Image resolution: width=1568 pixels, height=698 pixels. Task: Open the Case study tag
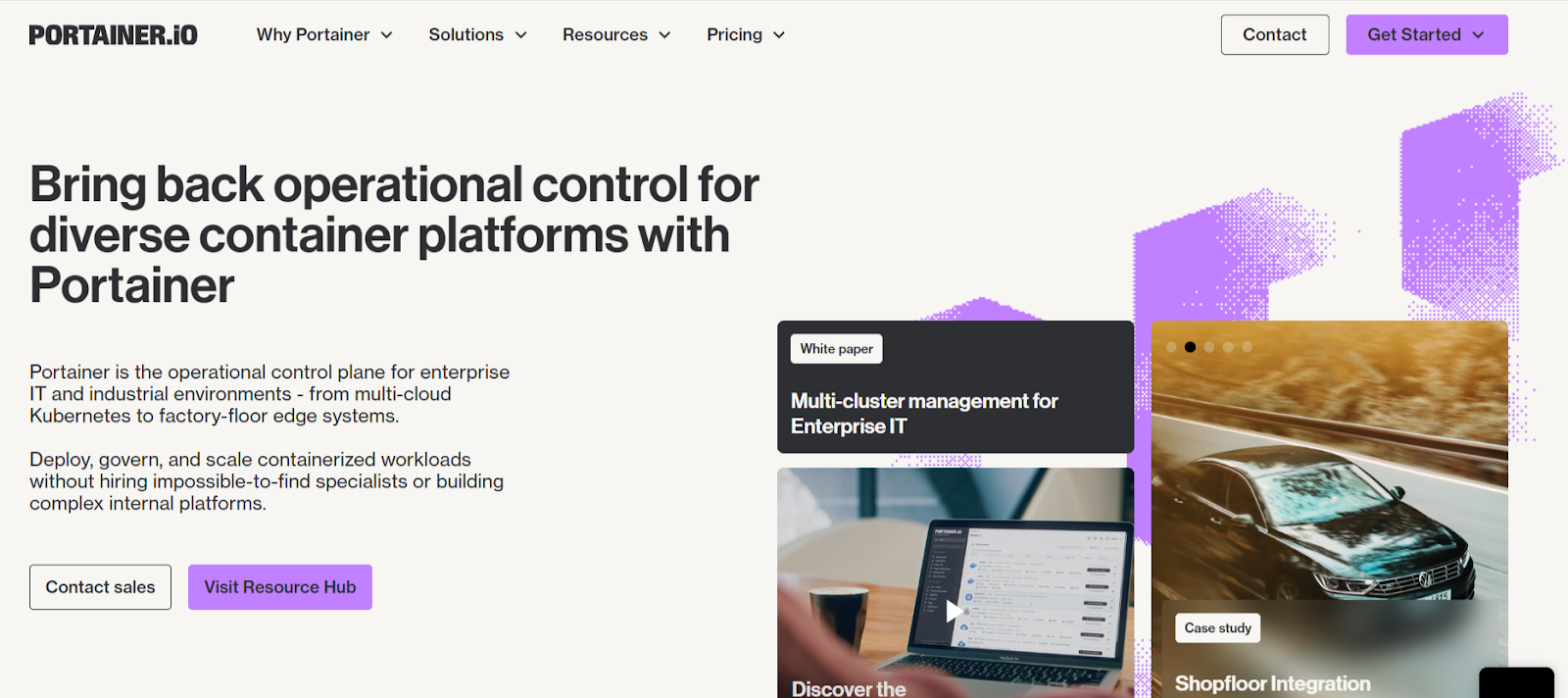click(x=1218, y=628)
